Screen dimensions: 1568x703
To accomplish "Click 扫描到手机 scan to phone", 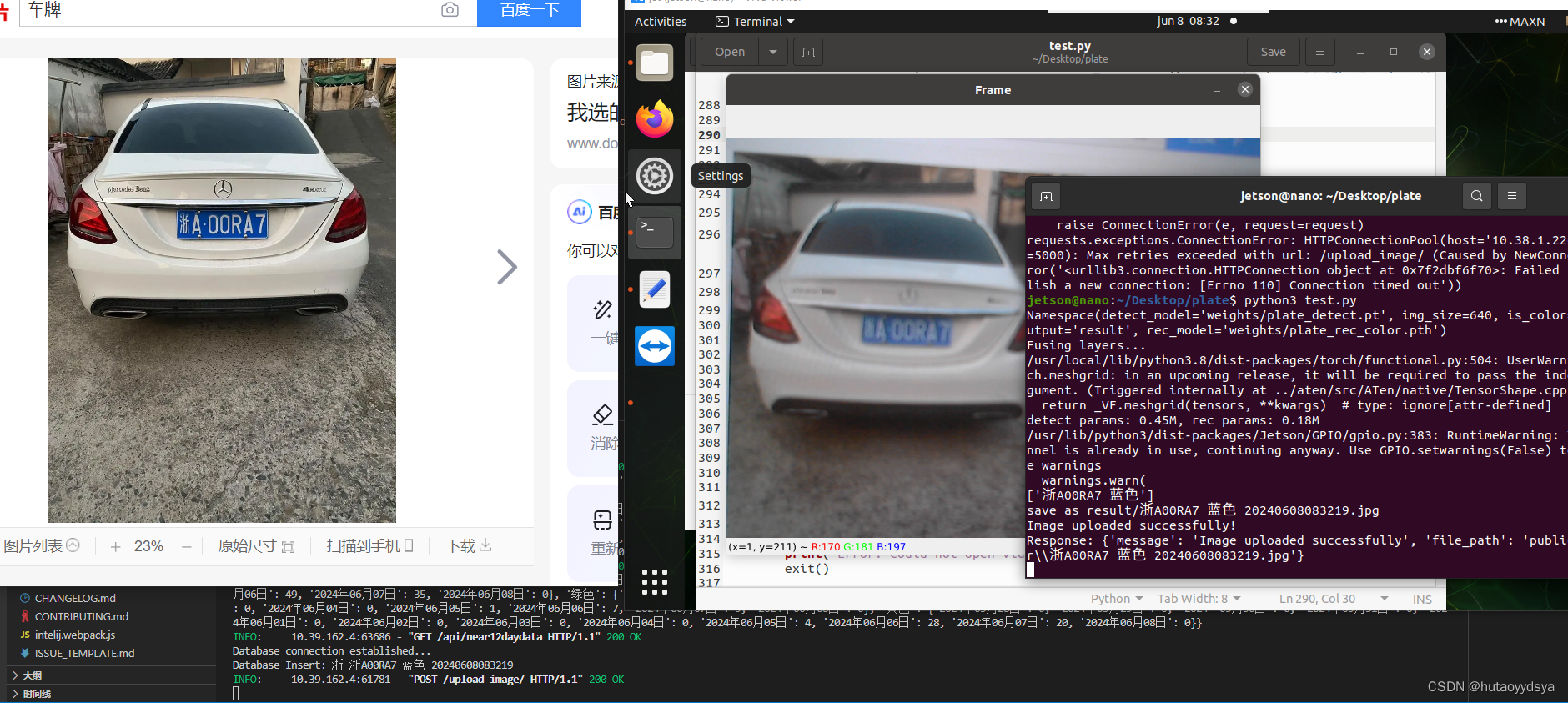I will pyautogui.click(x=370, y=546).
